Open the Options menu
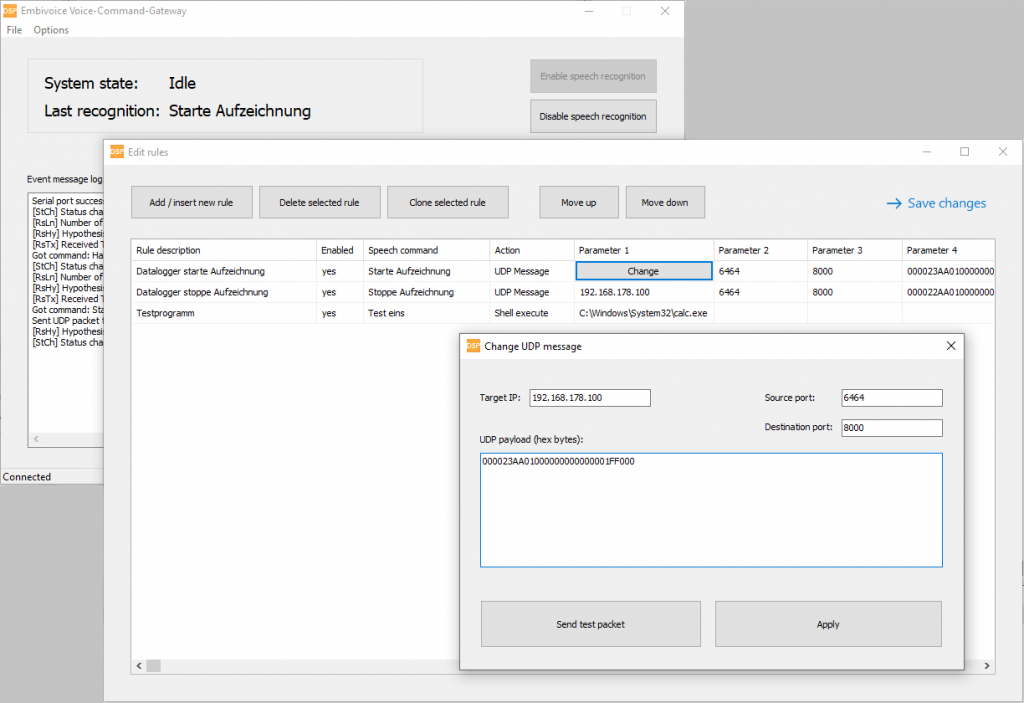This screenshot has height=703, width=1024. tap(51, 30)
